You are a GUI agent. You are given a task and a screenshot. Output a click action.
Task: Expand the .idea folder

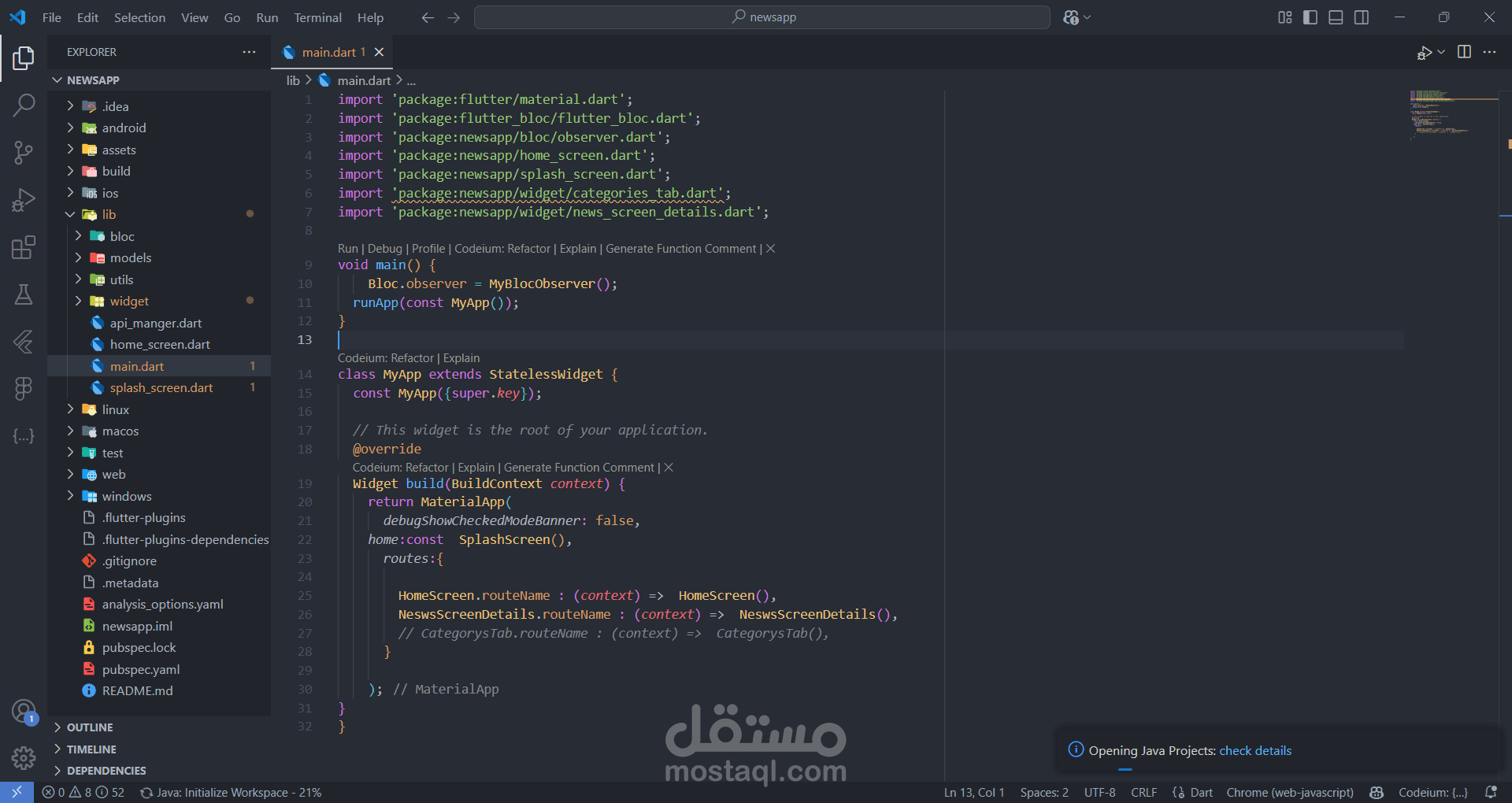pyautogui.click(x=70, y=106)
